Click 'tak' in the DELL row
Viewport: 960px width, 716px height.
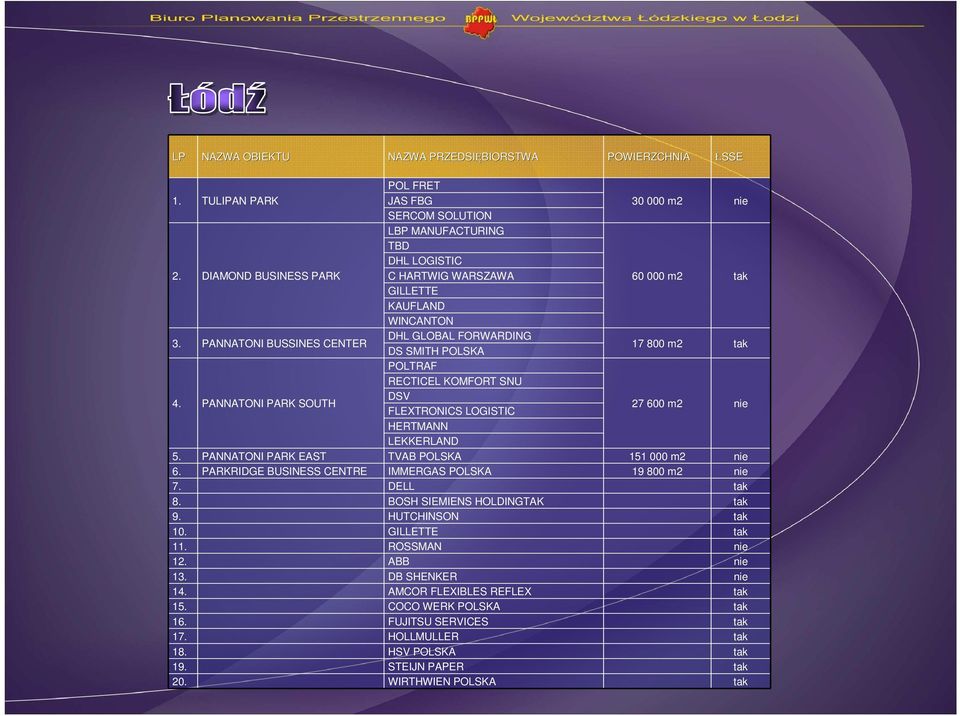pos(741,486)
